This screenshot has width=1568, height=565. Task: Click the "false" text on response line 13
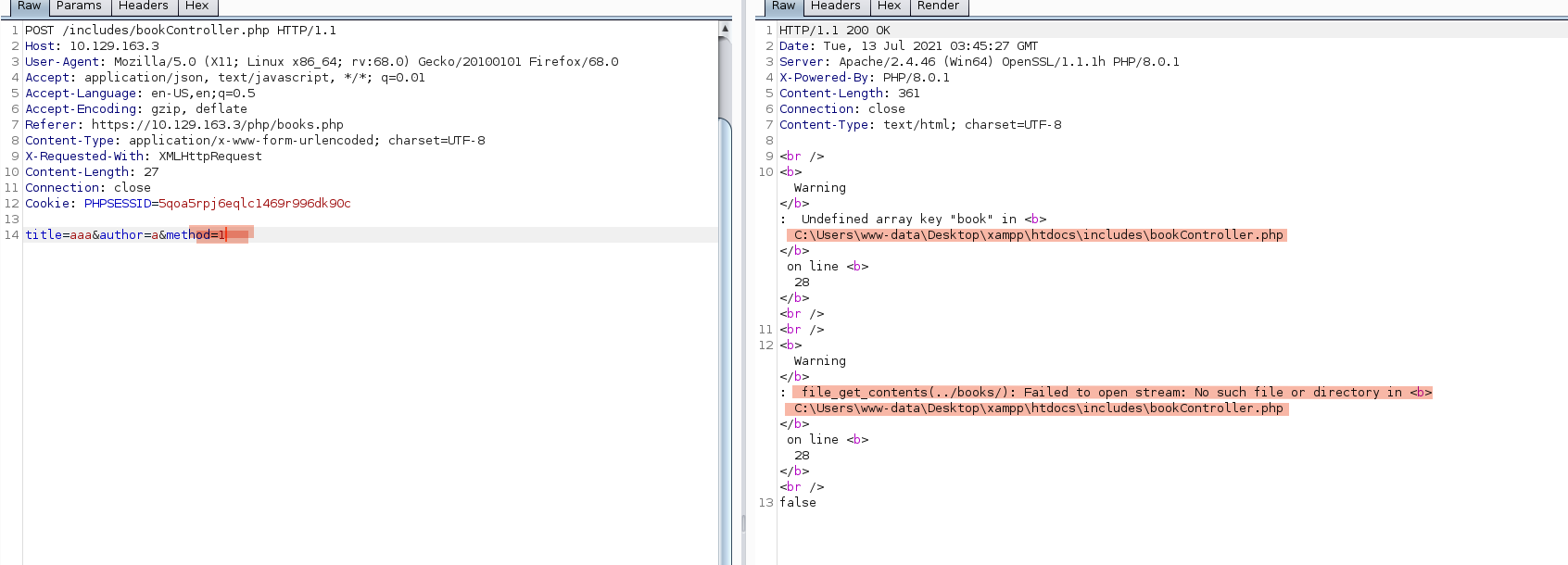pos(798,503)
